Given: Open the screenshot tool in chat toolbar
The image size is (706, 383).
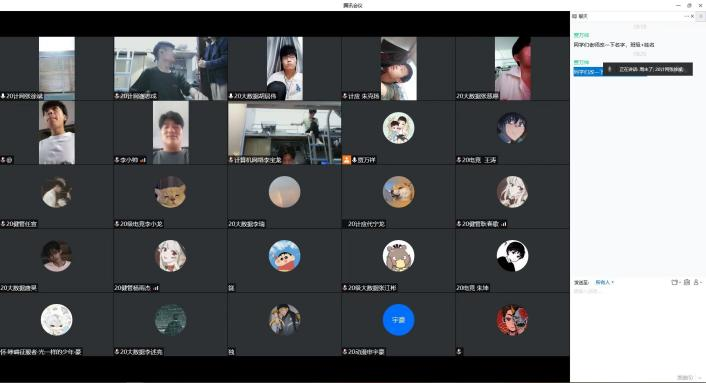Looking at the screenshot, I should click(674, 282).
